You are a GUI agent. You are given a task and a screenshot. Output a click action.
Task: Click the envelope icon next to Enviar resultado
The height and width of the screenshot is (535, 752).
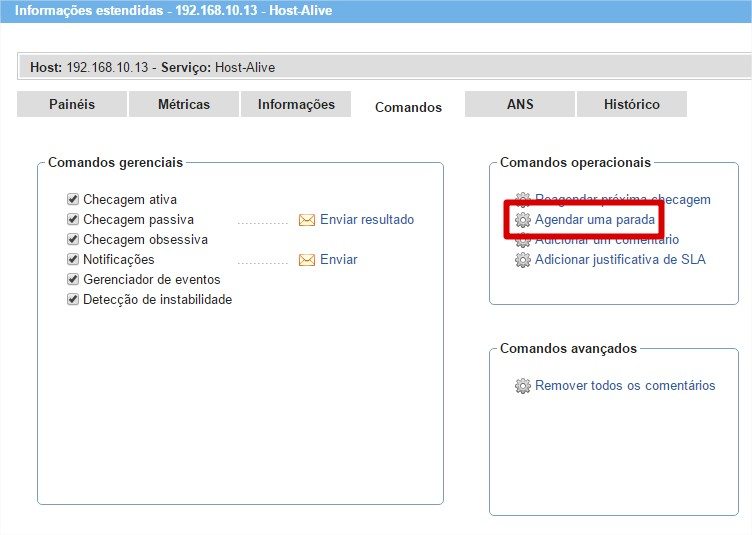coord(307,220)
